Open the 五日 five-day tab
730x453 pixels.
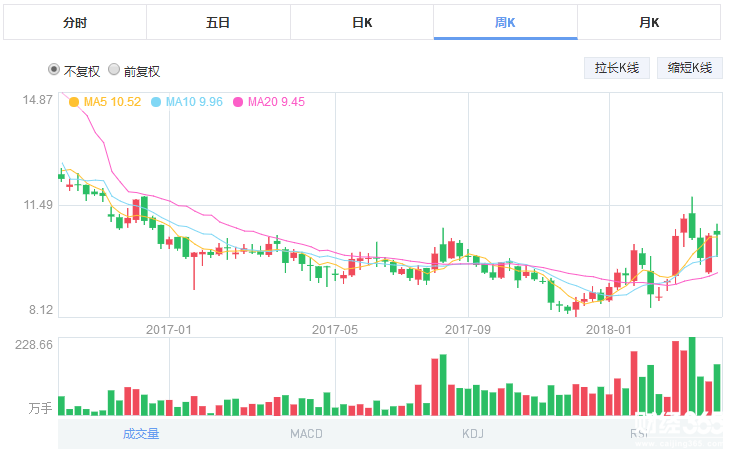[x=218, y=22]
